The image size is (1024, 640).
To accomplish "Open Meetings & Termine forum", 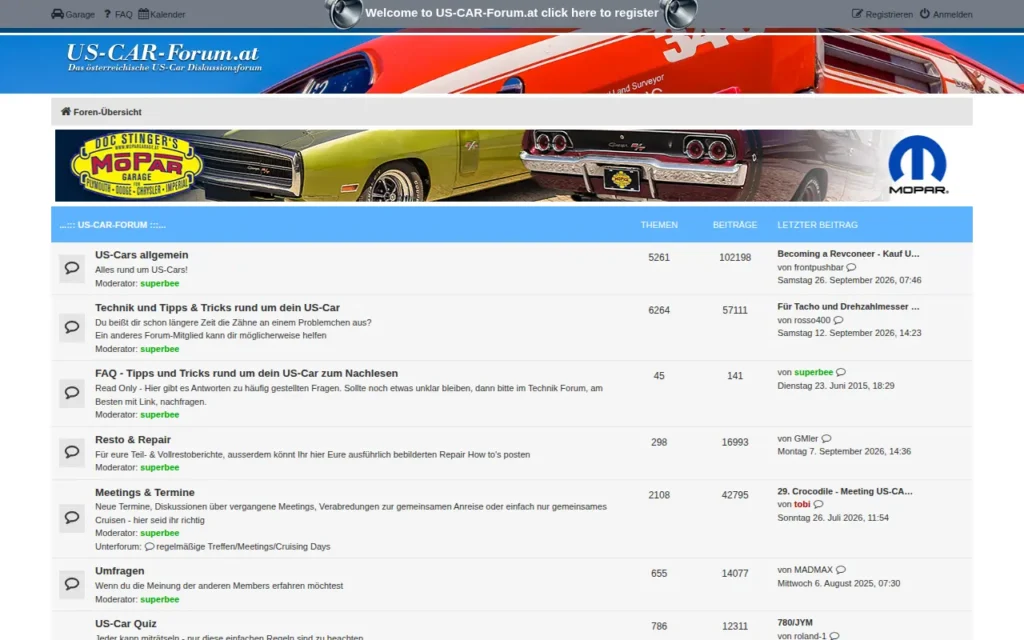I will (145, 492).
